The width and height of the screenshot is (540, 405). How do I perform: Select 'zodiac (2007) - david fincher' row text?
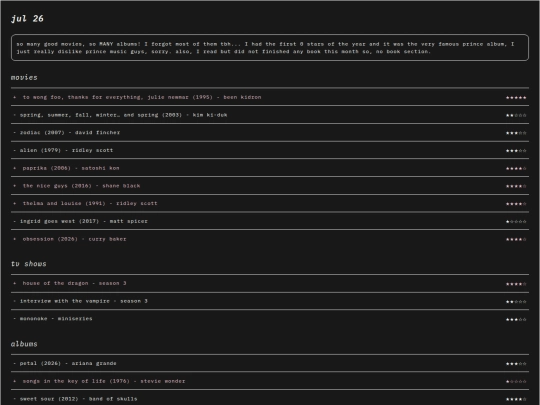point(70,133)
